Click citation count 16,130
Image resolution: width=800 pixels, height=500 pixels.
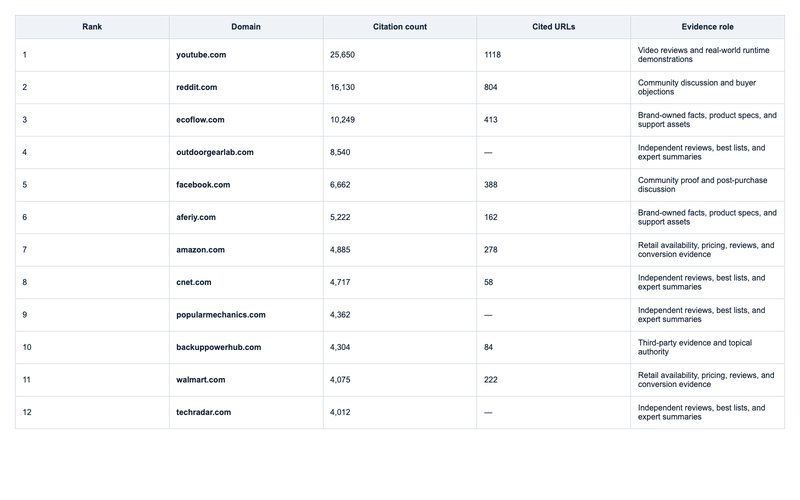click(x=342, y=87)
